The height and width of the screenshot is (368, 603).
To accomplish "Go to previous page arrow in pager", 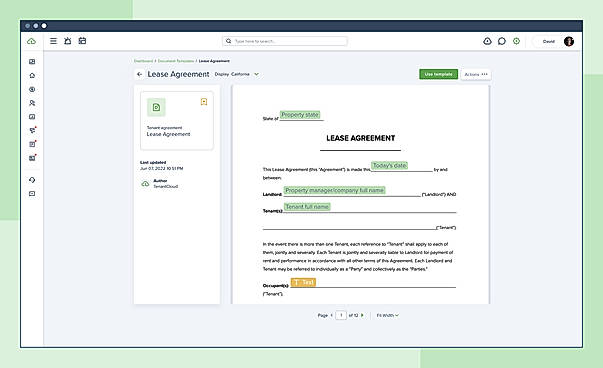I will [x=331, y=315].
